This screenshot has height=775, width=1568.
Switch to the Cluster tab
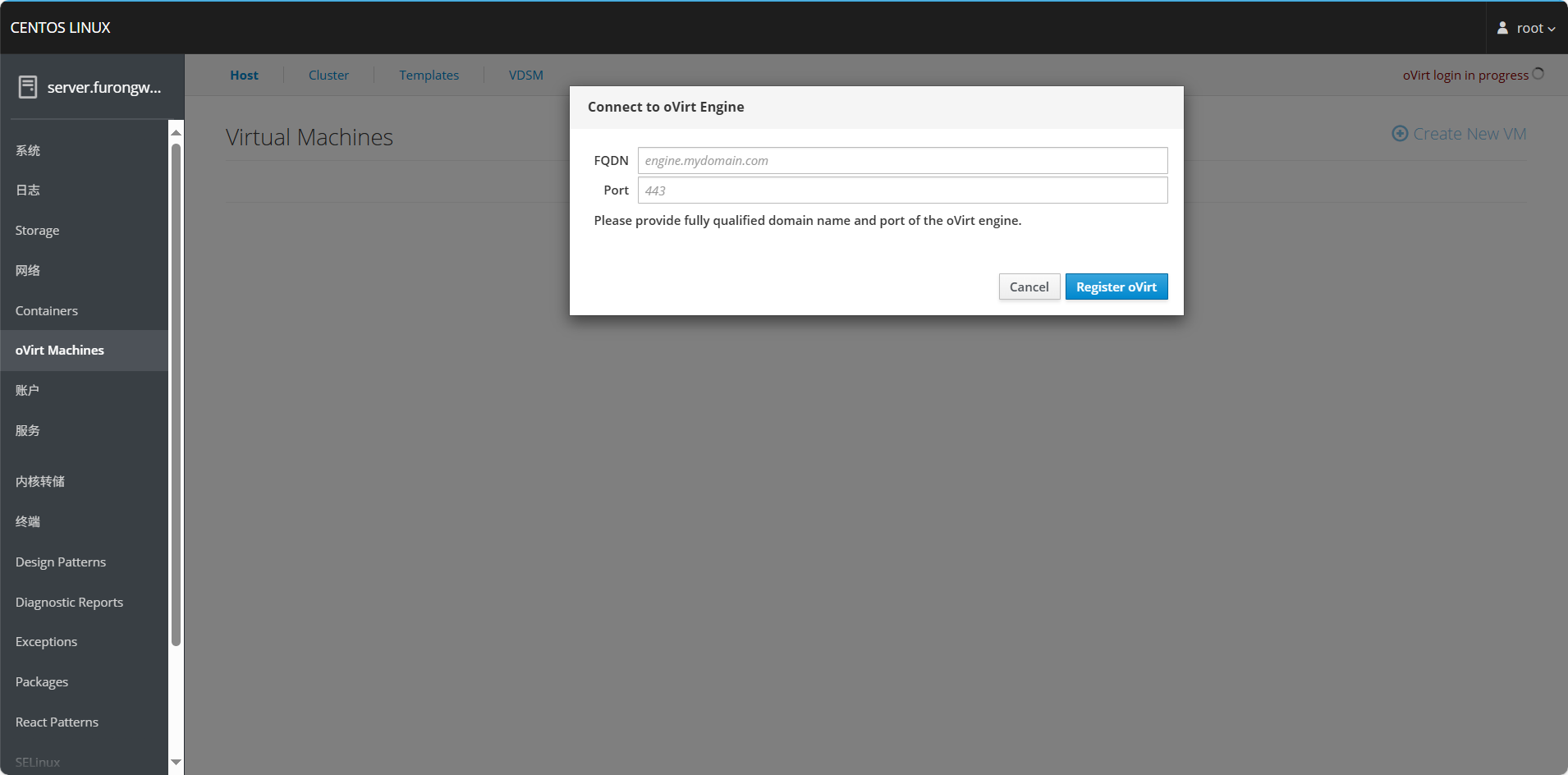click(328, 75)
